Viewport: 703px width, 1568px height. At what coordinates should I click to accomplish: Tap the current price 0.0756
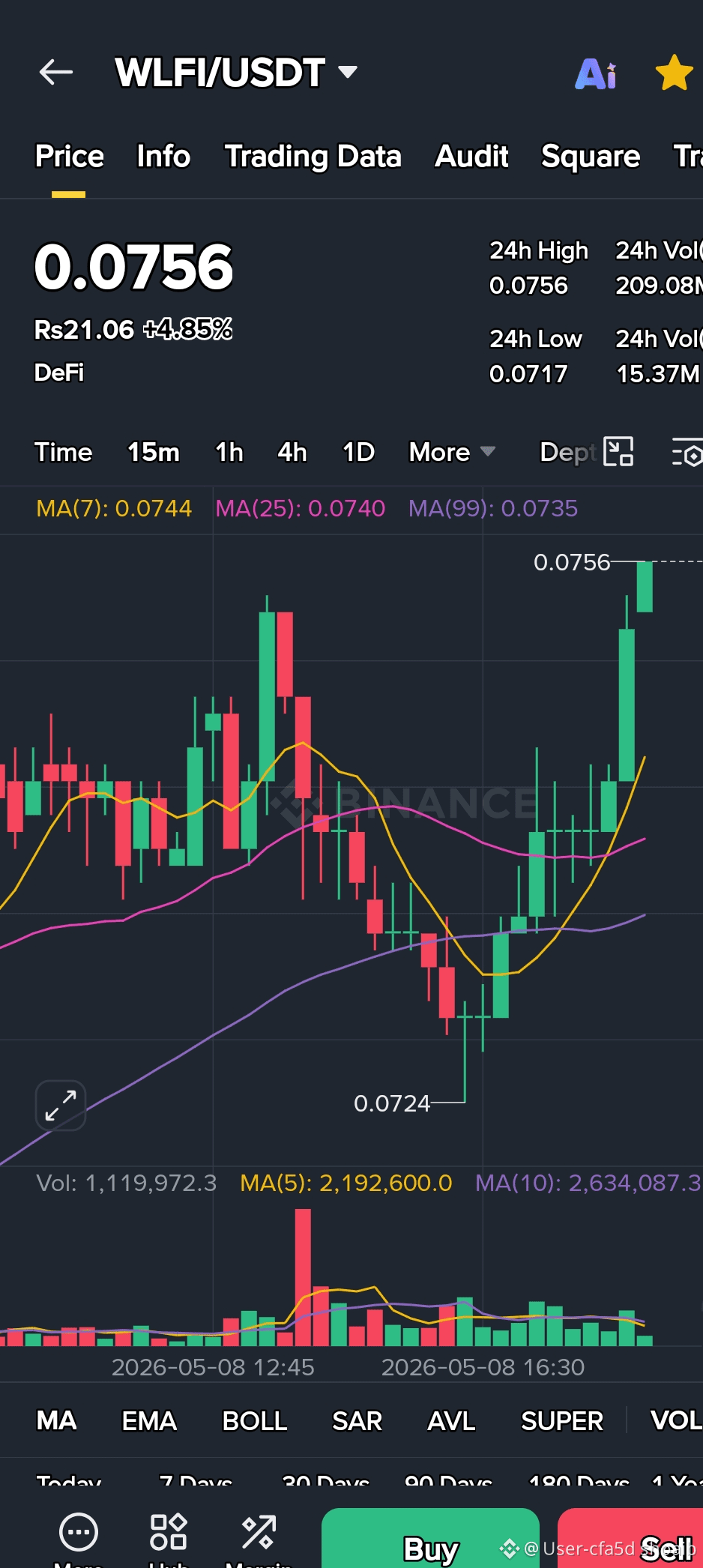point(134,267)
